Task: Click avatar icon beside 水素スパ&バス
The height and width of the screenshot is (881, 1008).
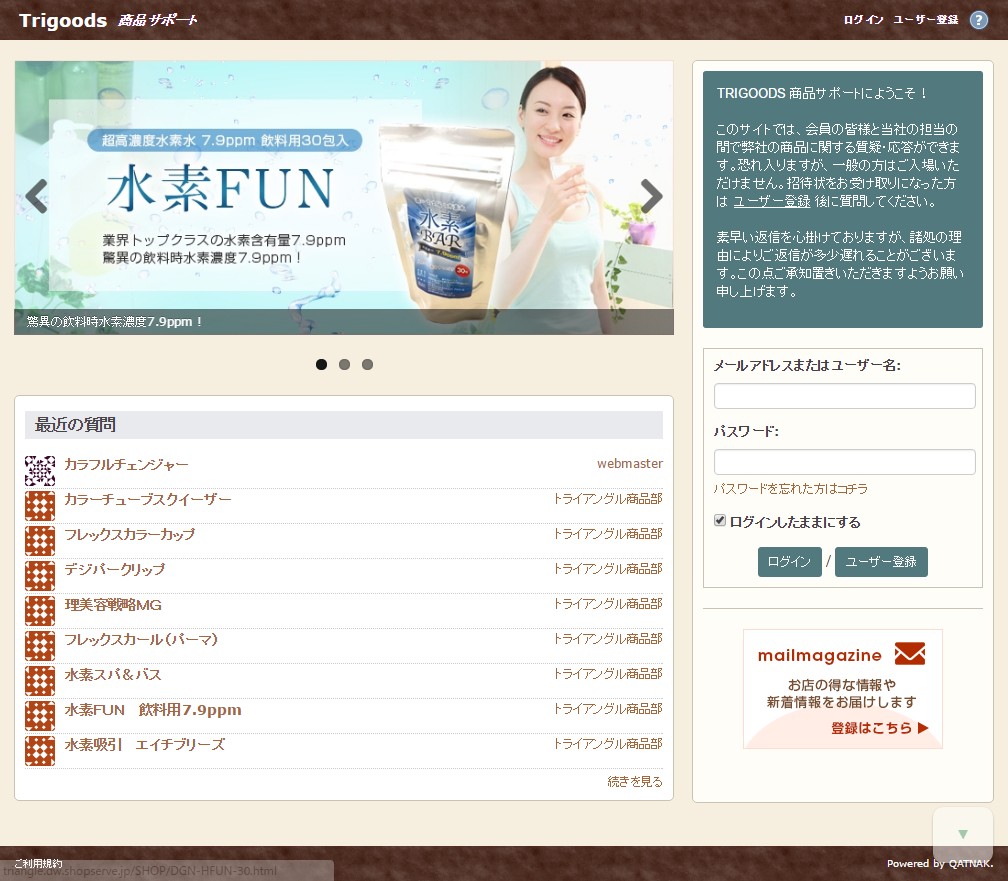Action: (40, 681)
